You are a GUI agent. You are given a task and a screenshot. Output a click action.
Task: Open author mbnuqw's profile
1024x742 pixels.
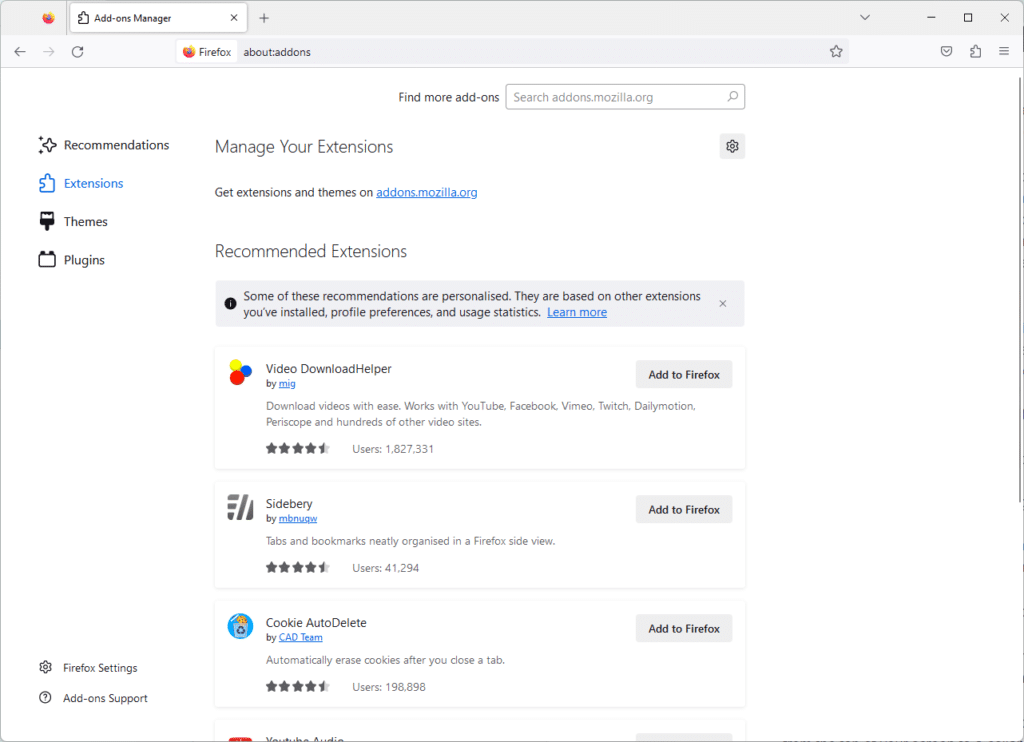[x=298, y=519]
